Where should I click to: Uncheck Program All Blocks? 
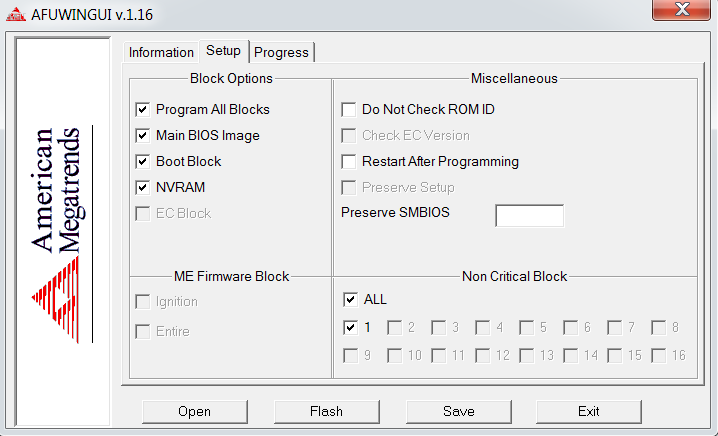[143, 109]
